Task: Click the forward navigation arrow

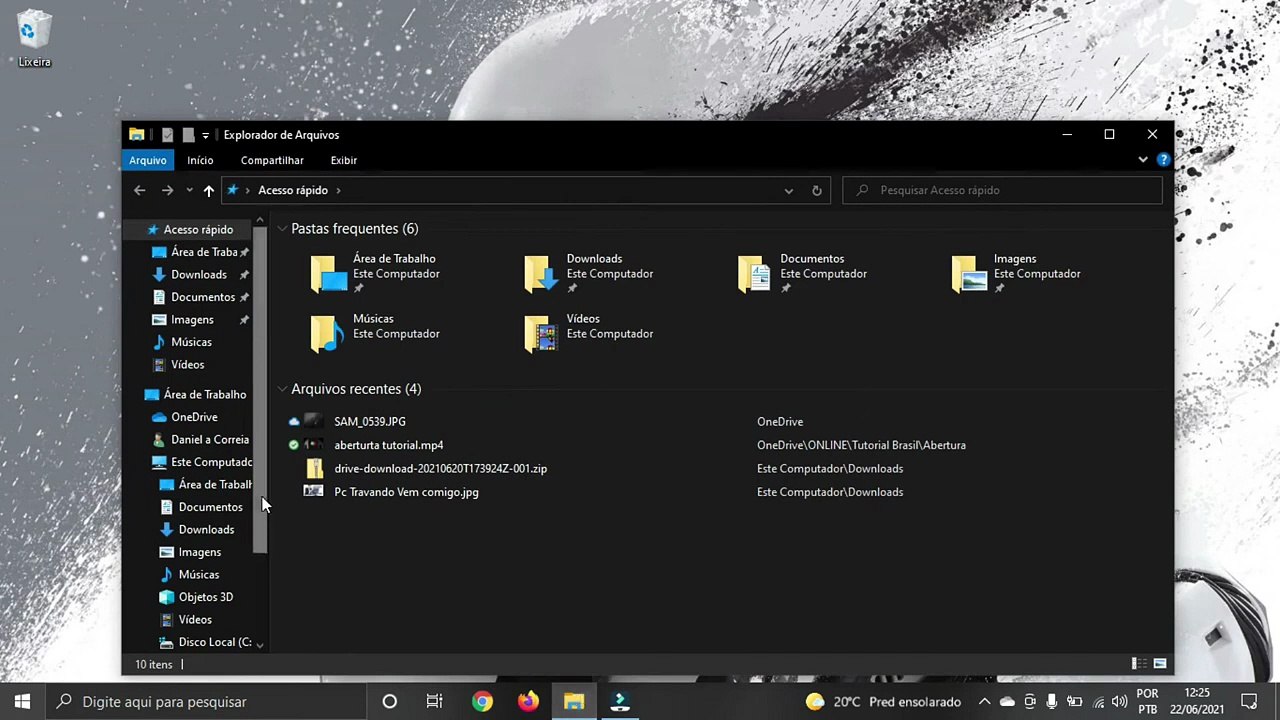Action: click(167, 190)
